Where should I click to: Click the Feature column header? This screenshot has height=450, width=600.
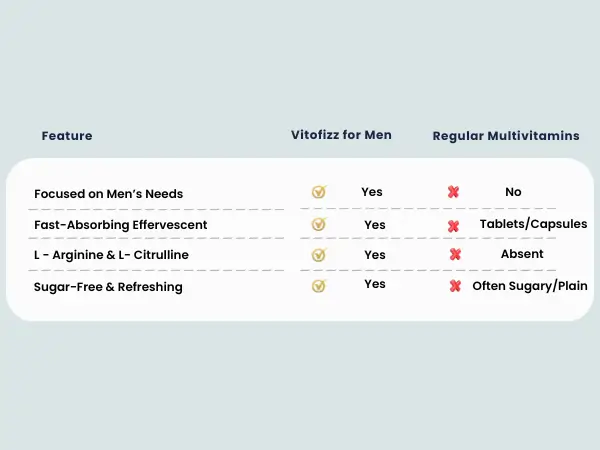[67, 135]
